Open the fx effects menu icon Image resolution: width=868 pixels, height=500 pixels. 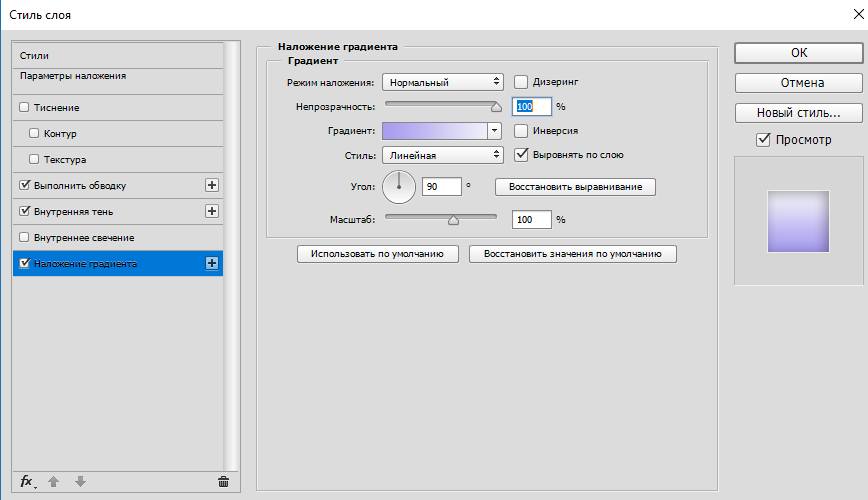coord(27,481)
